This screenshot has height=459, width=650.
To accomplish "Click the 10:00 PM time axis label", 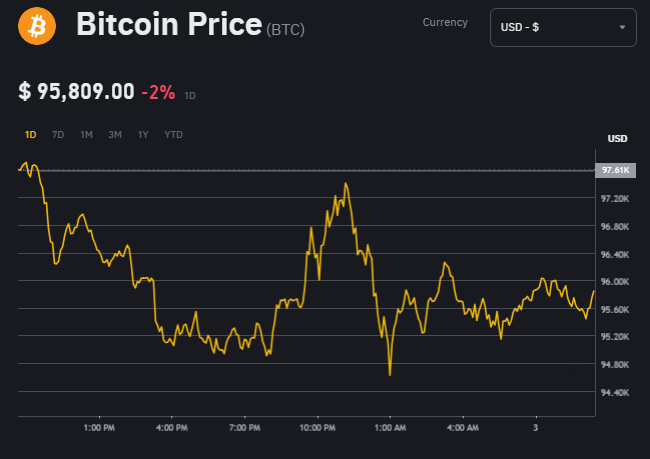I will pyautogui.click(x=317, y=428).
